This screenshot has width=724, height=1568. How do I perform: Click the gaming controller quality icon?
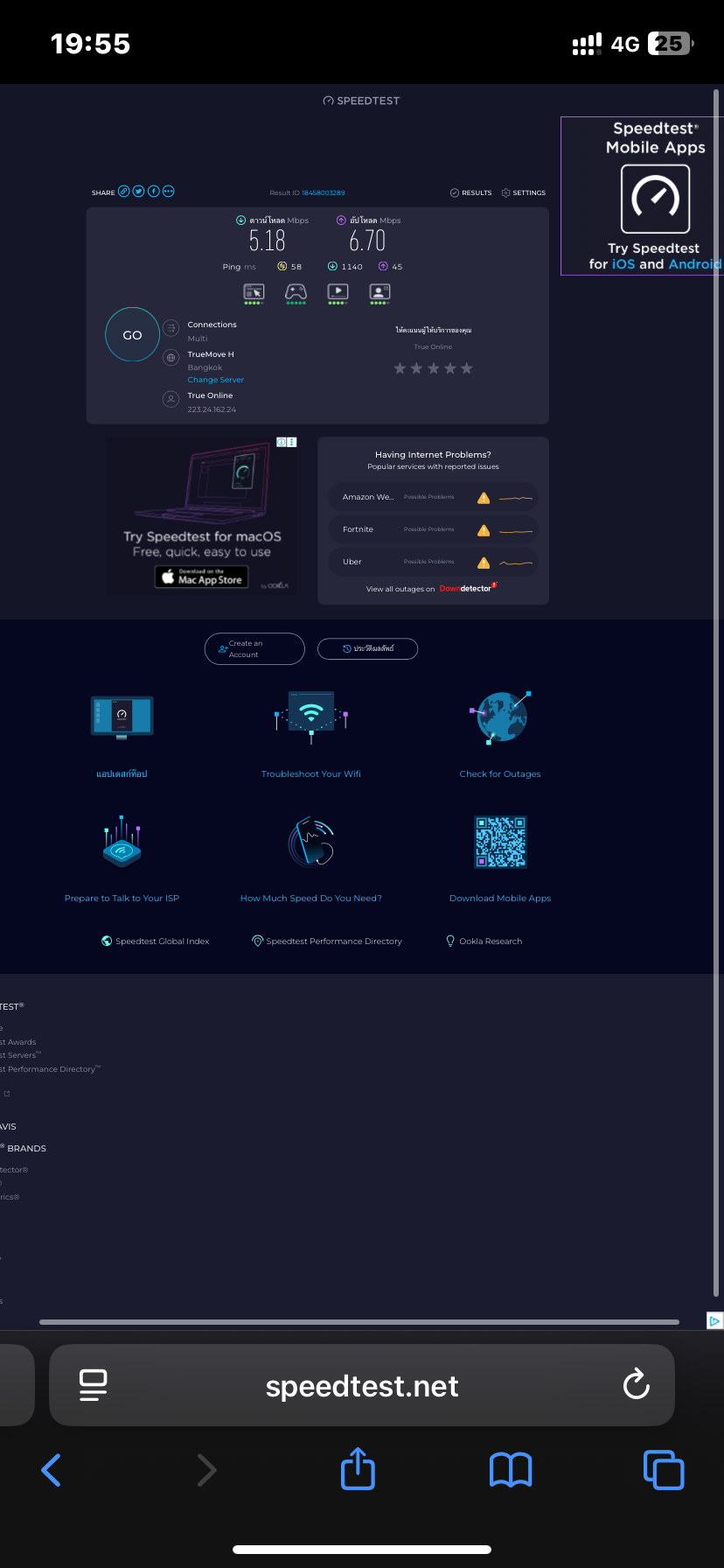coord(296,294)
